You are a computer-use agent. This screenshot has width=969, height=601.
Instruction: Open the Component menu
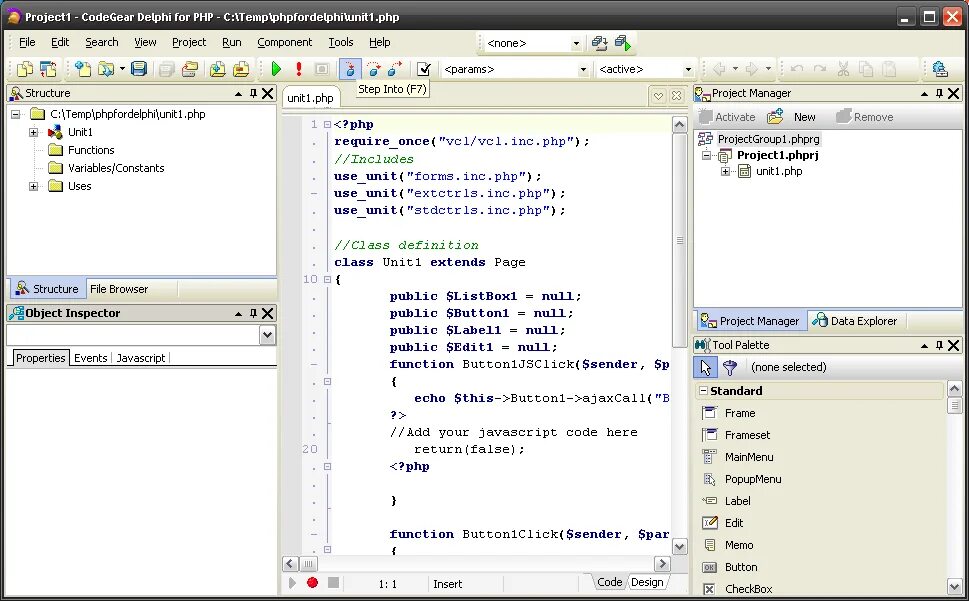click(x=284, y=42)
